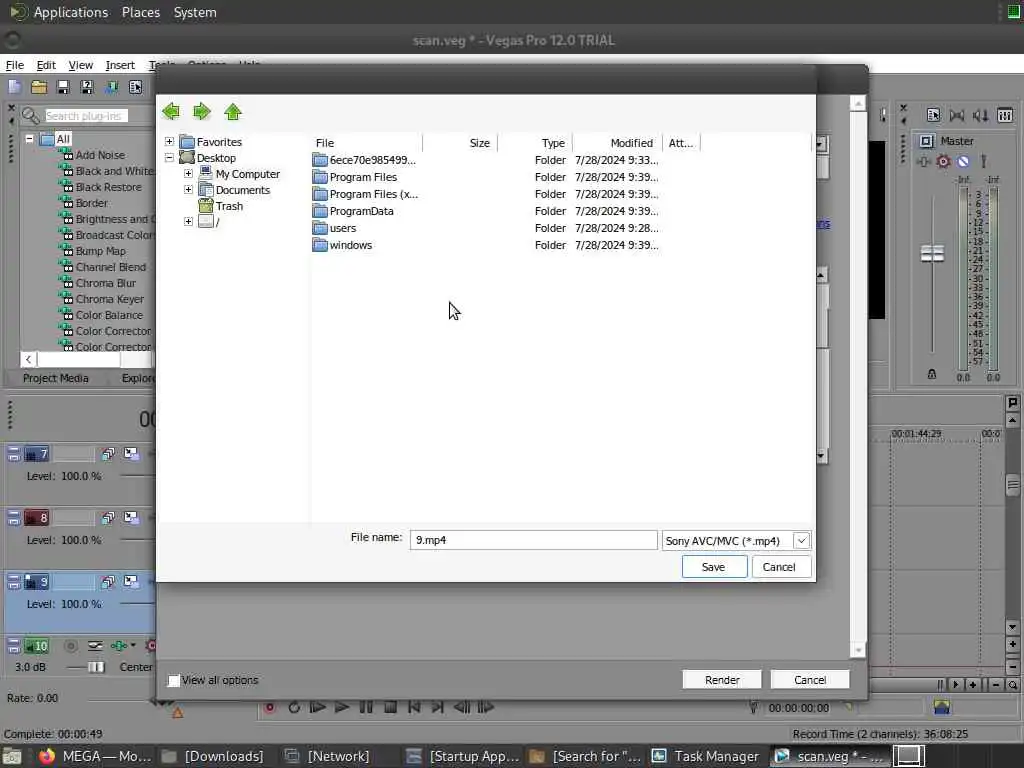Expand the Documents tree node
Screen dimensions: 1024x768
click(x=188, y=189)
